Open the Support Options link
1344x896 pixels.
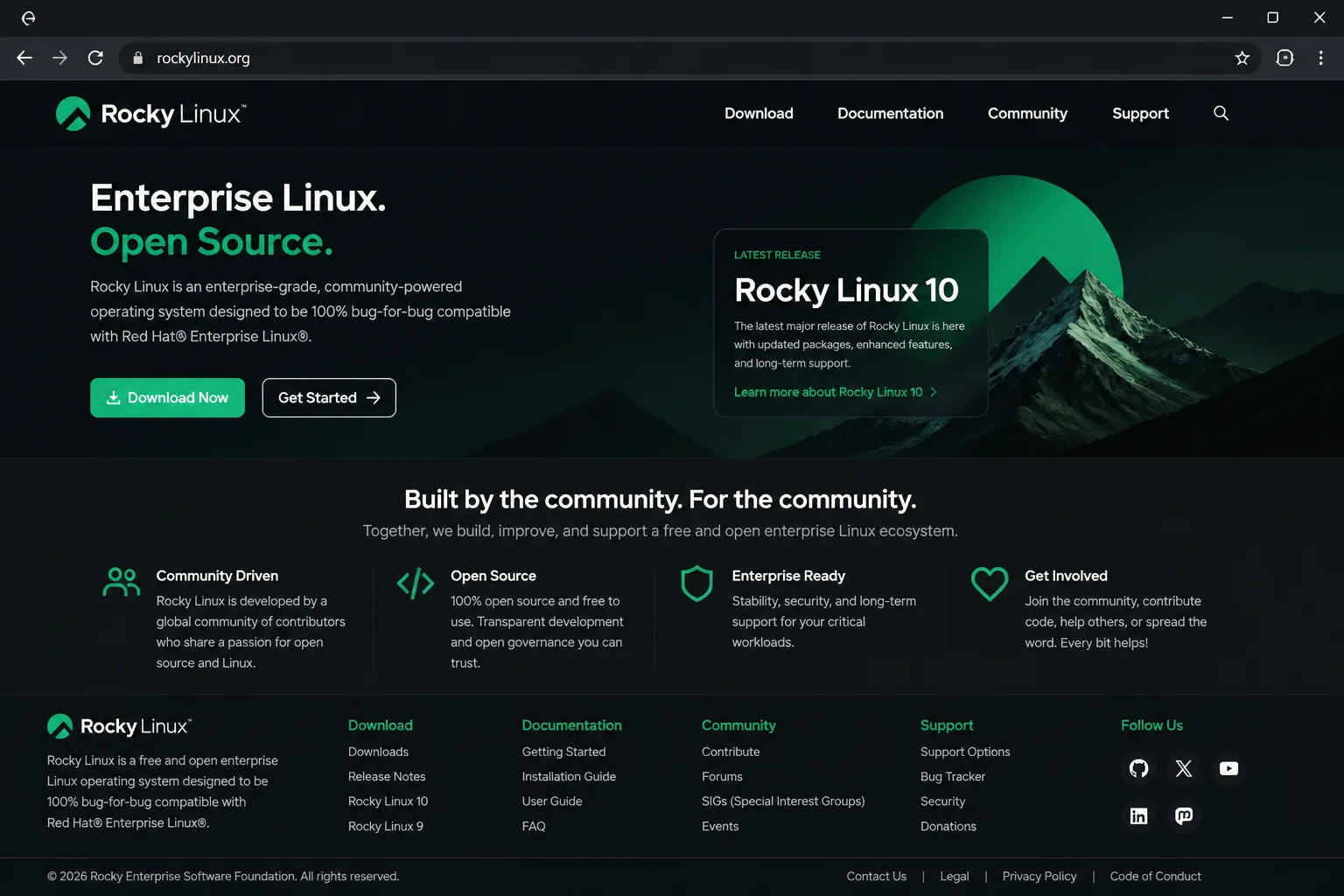pos(965,752)
